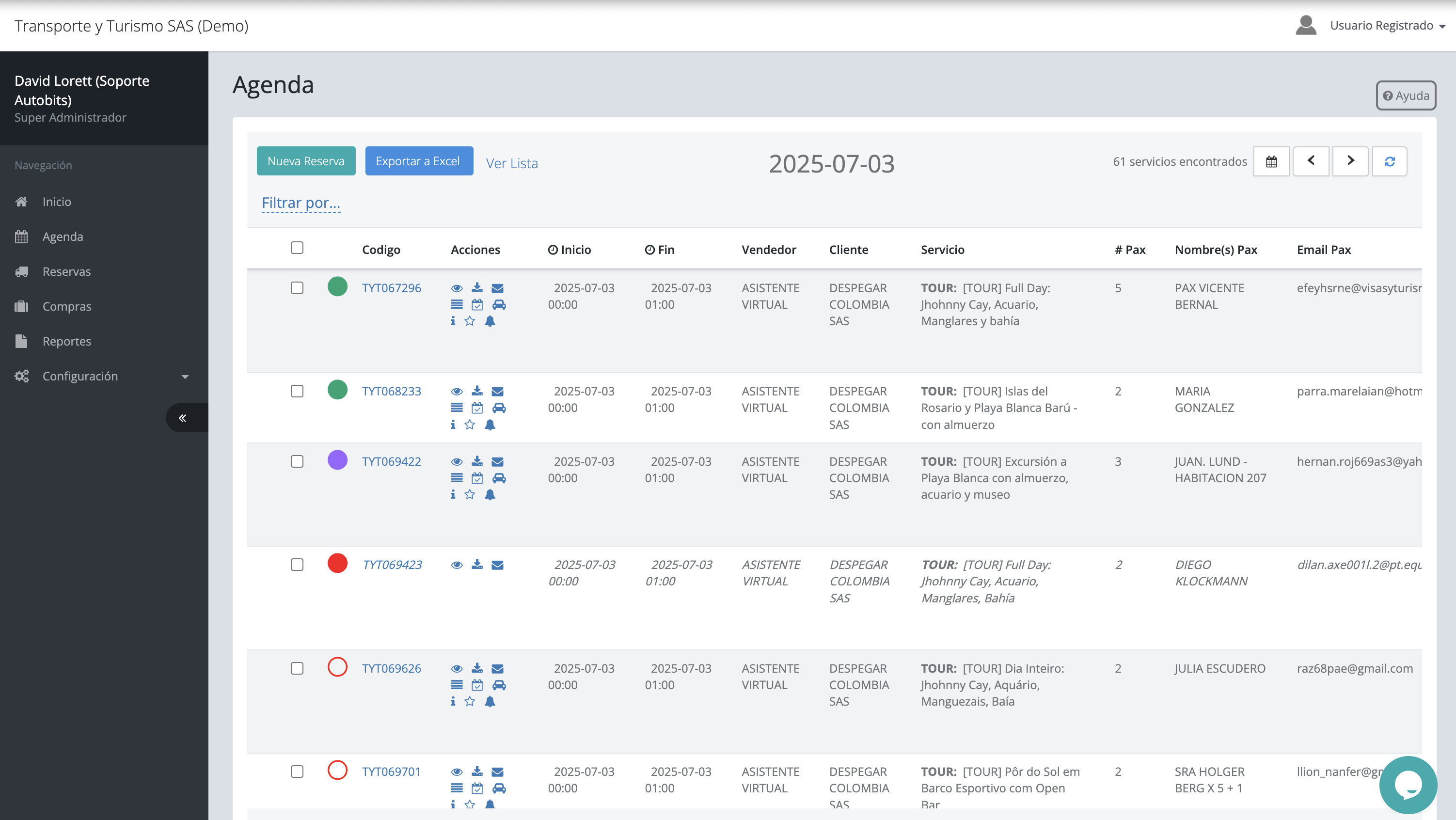Click the car icon for TYT067296
This screenshot has height=820, width=1456.
pyautogui.click(x=499, y=305)
